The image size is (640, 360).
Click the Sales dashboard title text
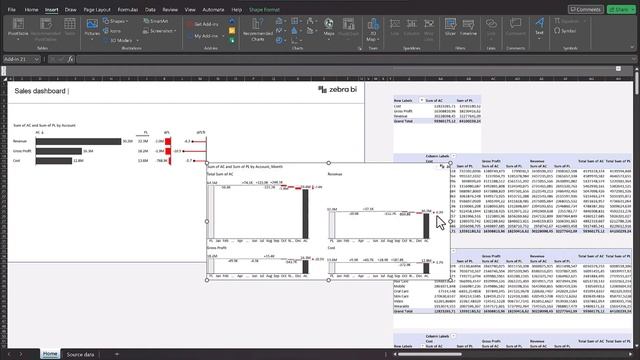[40, 91]
